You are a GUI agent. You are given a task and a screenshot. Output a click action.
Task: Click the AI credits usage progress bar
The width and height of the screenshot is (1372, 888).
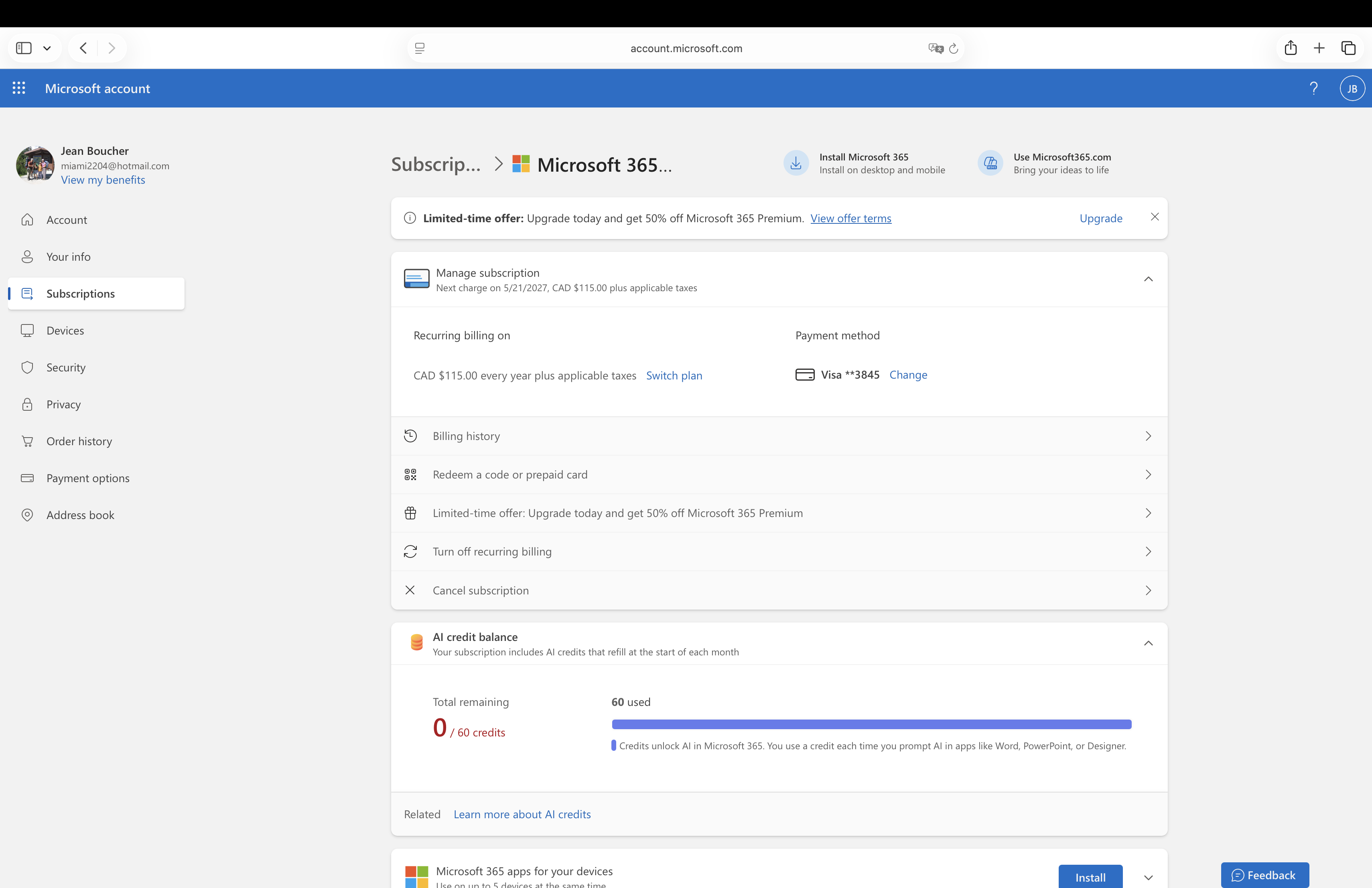tap(872, 724)
